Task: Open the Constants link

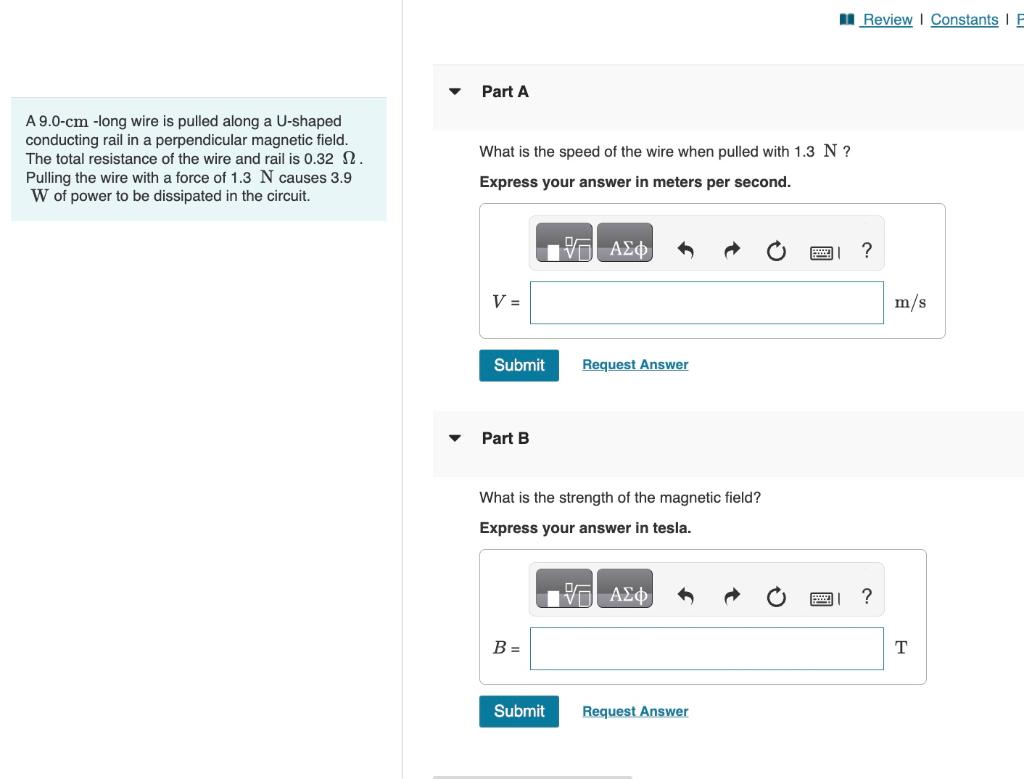Action: pyautogui.click(x=964, y=20)
